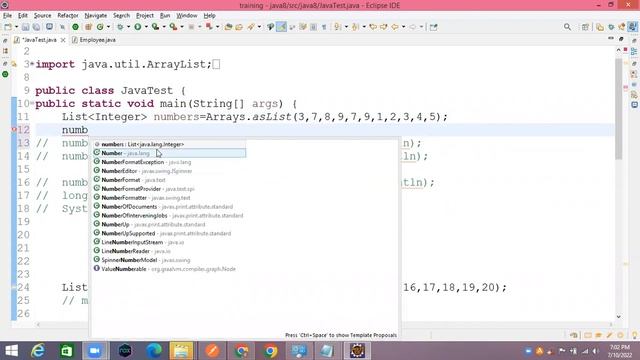Viewport: 640px width, 360px height.
Task: Open the New file dropdown arrow
Action: click(x=16, y=27)
